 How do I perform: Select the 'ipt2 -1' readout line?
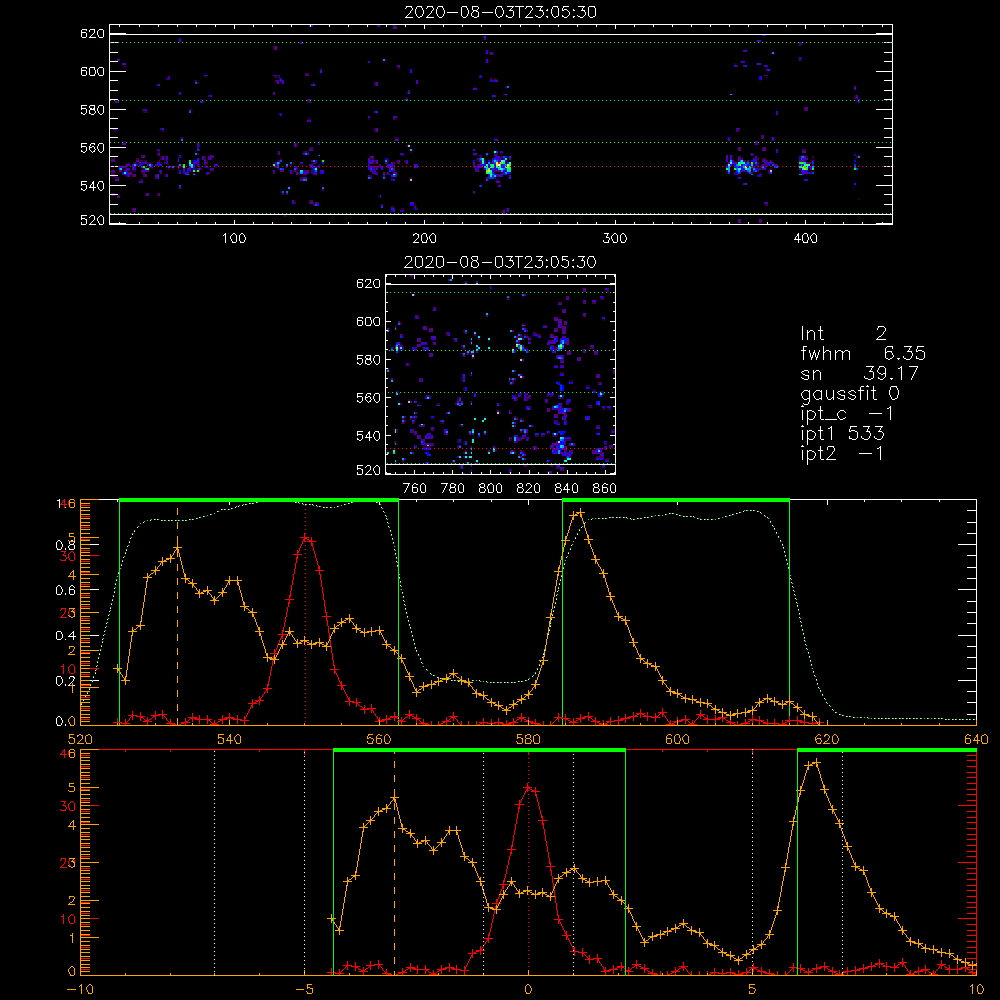[841, 453]
